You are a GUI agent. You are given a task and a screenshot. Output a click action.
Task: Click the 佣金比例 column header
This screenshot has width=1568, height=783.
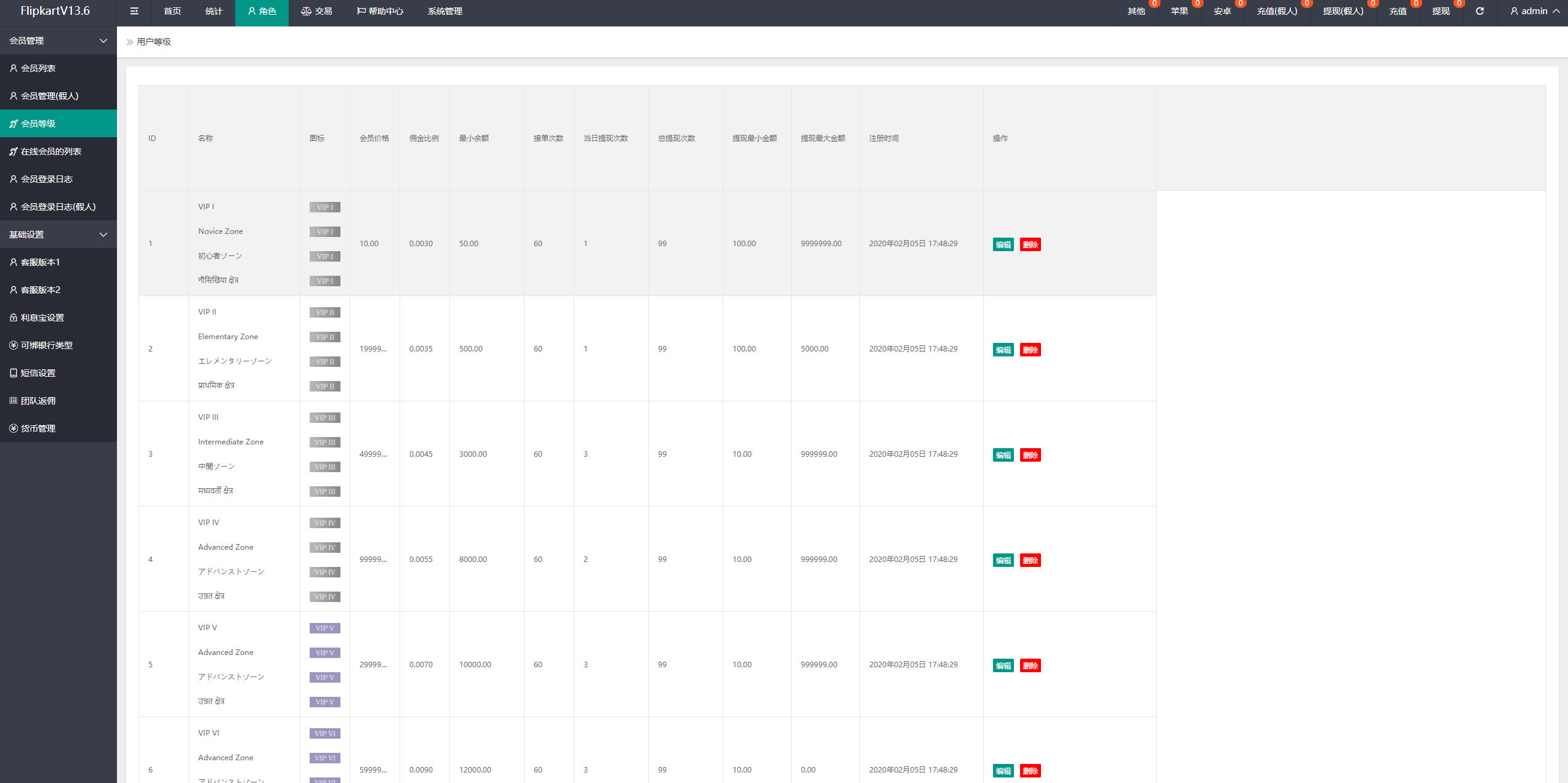424,138
